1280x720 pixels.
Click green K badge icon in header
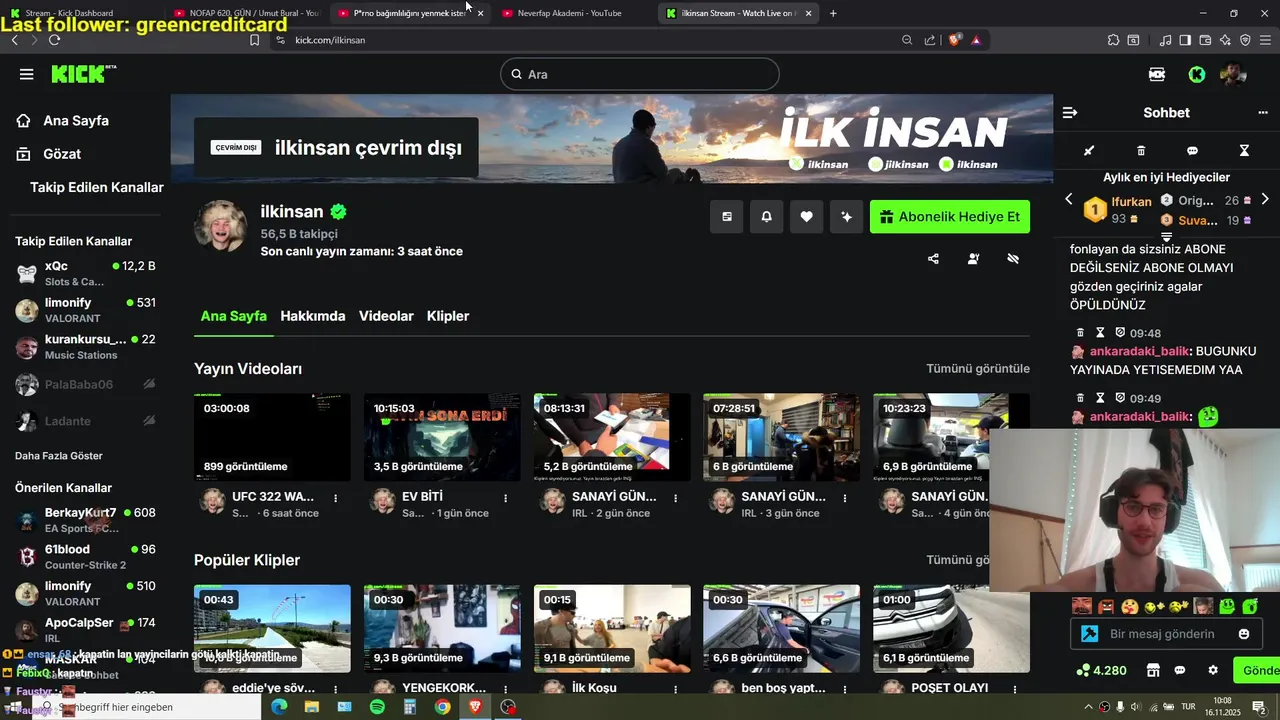click(1197, 74)
